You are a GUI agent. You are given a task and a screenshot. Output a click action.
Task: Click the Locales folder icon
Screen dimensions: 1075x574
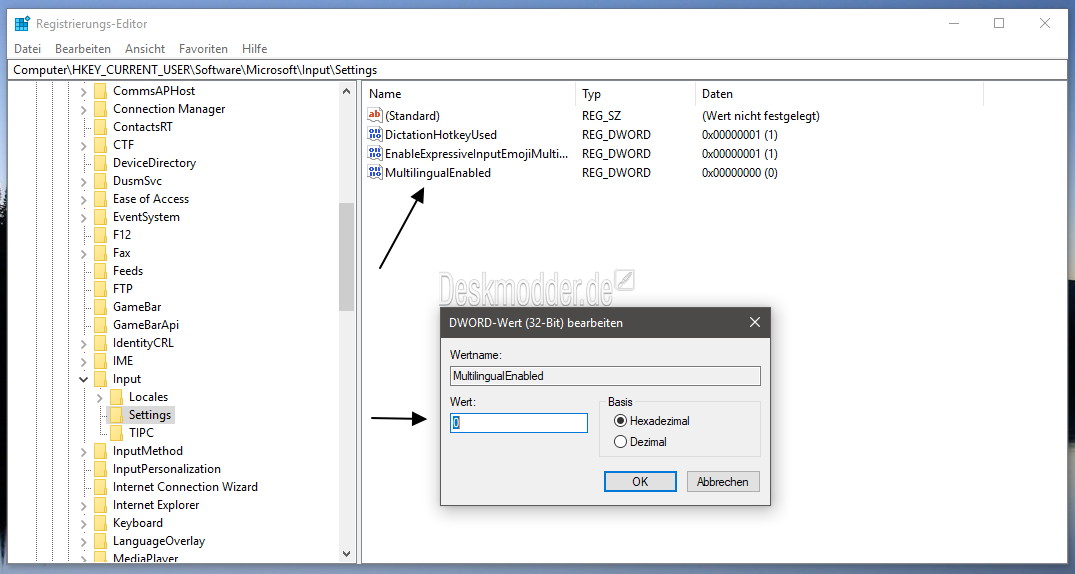click(117, 396)
